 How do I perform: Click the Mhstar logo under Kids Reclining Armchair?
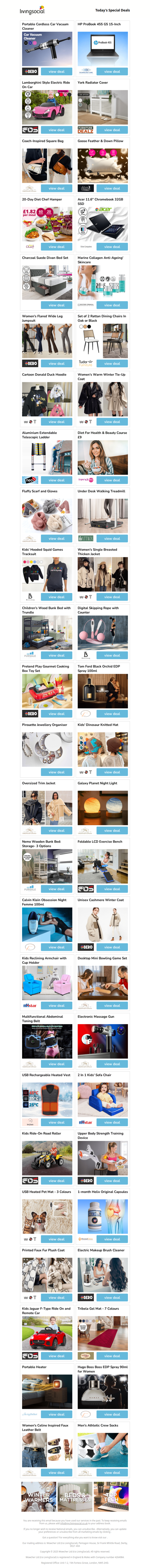pos(30,1005)
